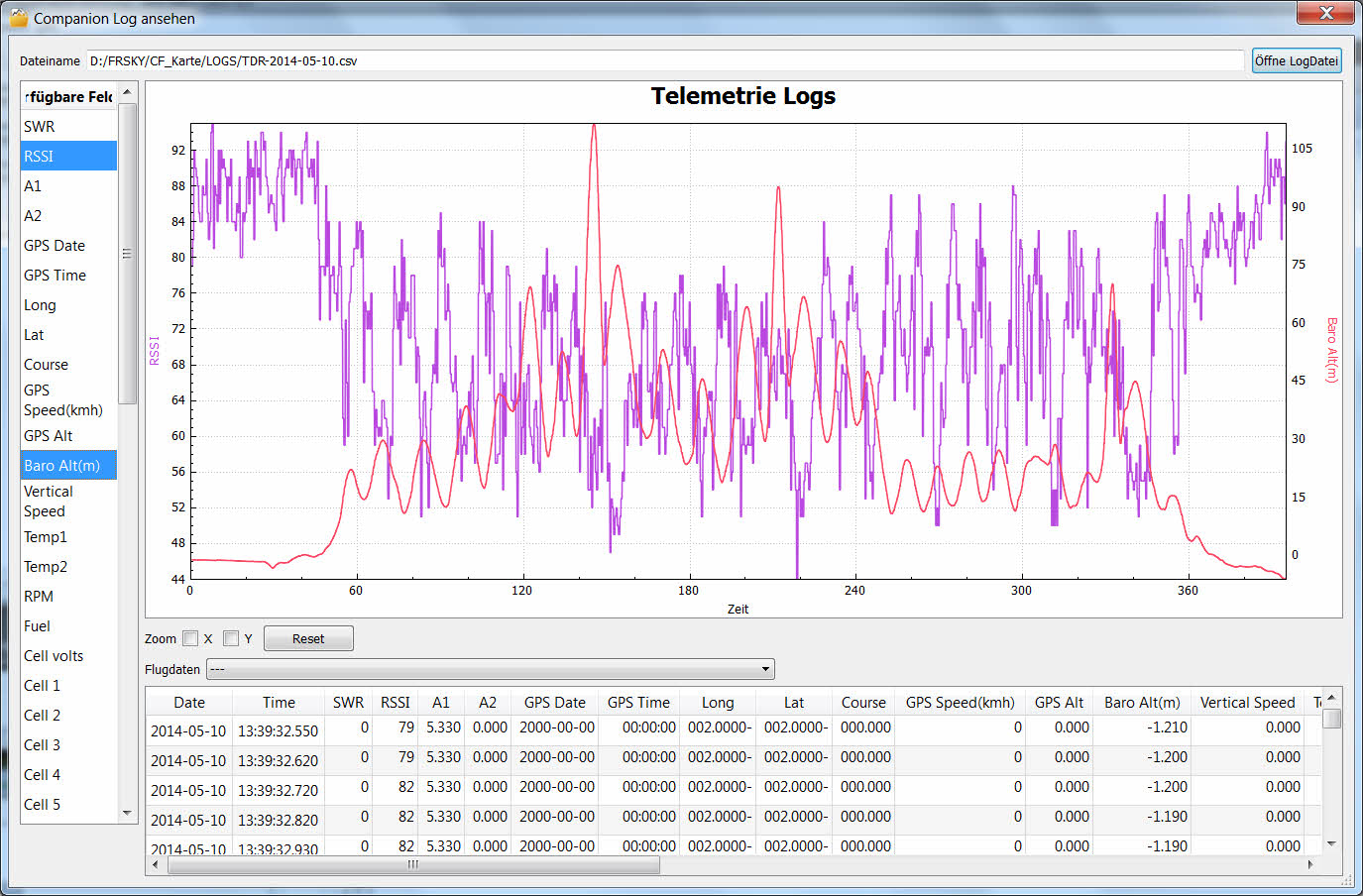Select GPS Alt in the field list
The image size is (1363, 896).
tap(49, 436)
